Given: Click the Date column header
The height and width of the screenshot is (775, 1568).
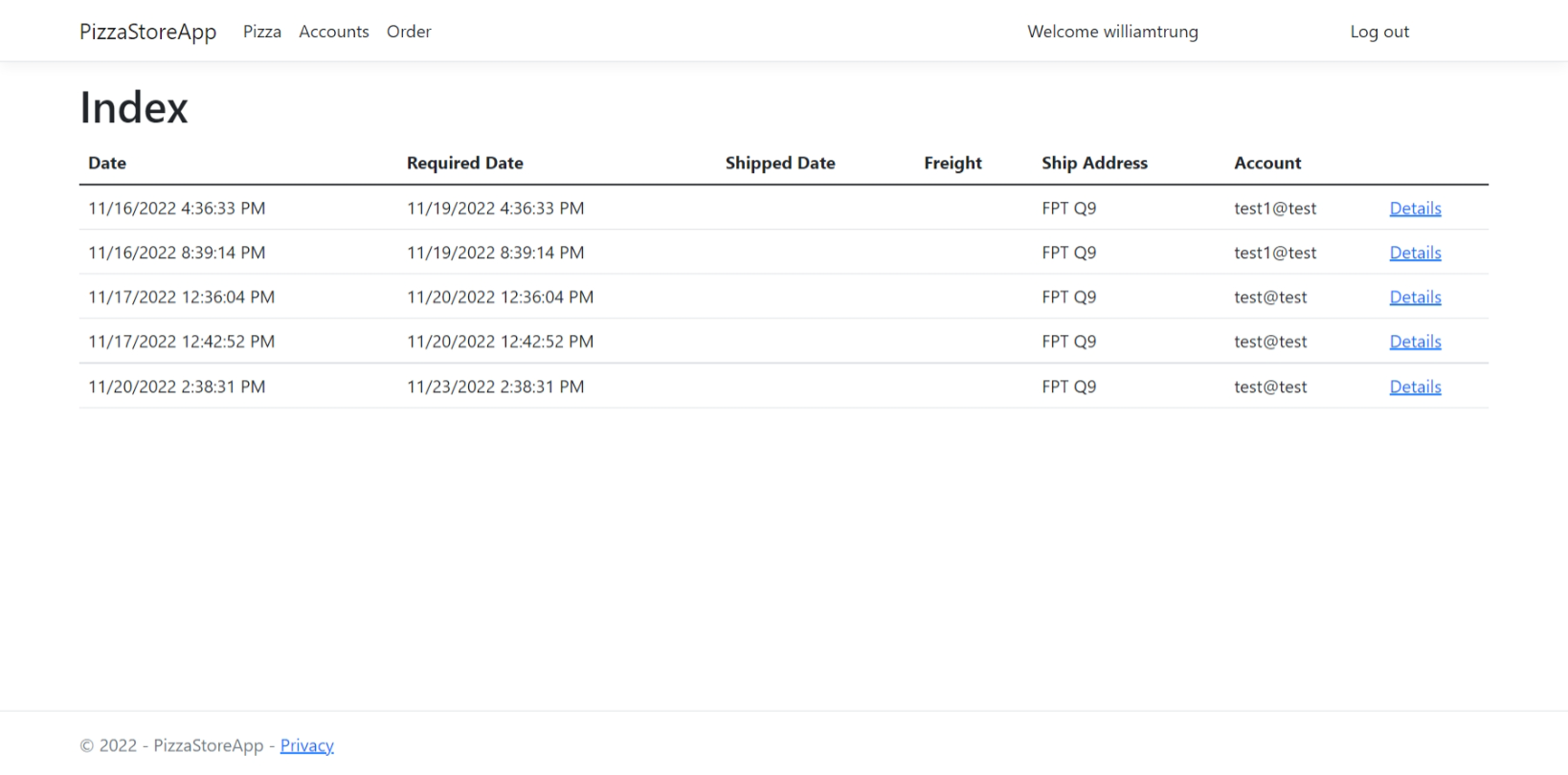Looking at the screenshot, I should 106,163.
